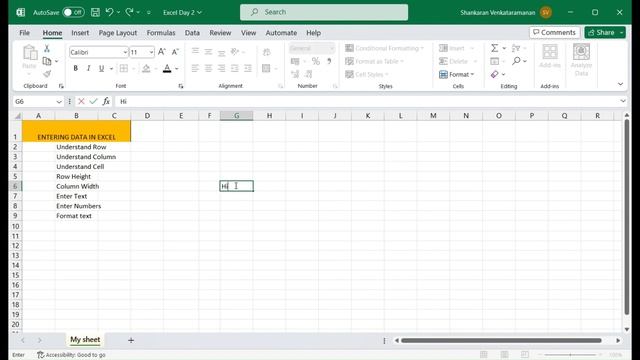This screenshot has width=640, height=360.
Task: Click the Increase Font Size icon
Action: click(x=162, y=52)
